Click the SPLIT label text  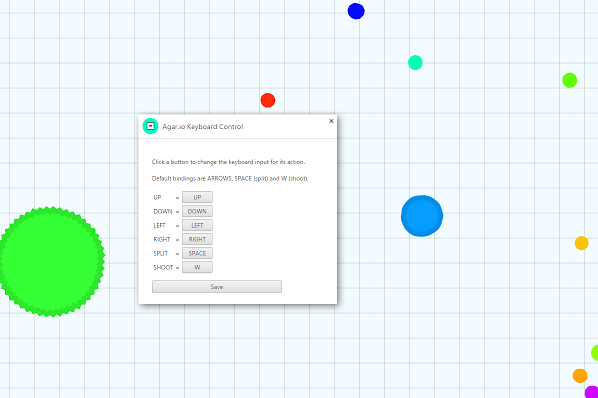coord(161,254)
